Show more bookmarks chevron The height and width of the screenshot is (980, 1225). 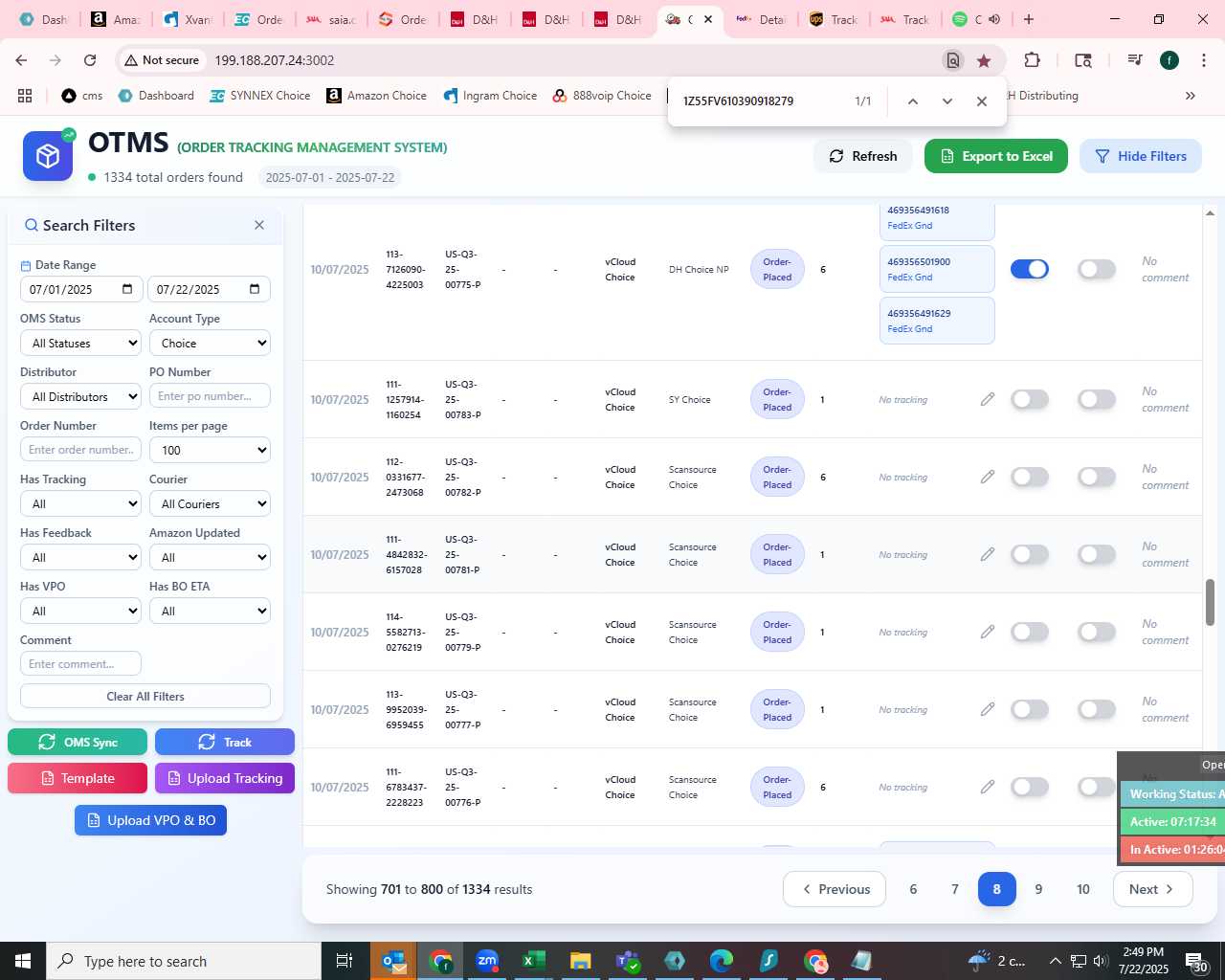coord(1191,96)
